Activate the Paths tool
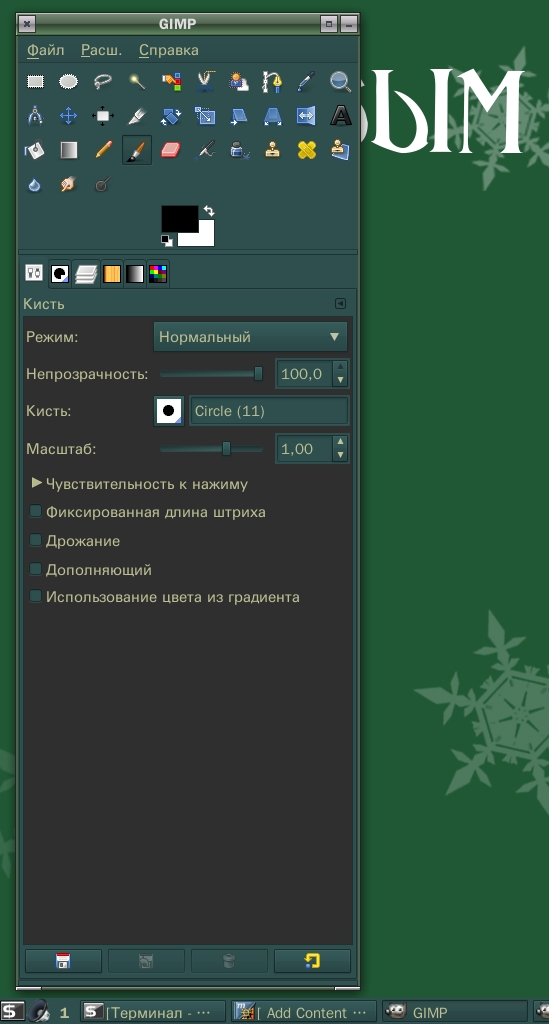This screenshot has height=1024, width=549. point(272,82)
